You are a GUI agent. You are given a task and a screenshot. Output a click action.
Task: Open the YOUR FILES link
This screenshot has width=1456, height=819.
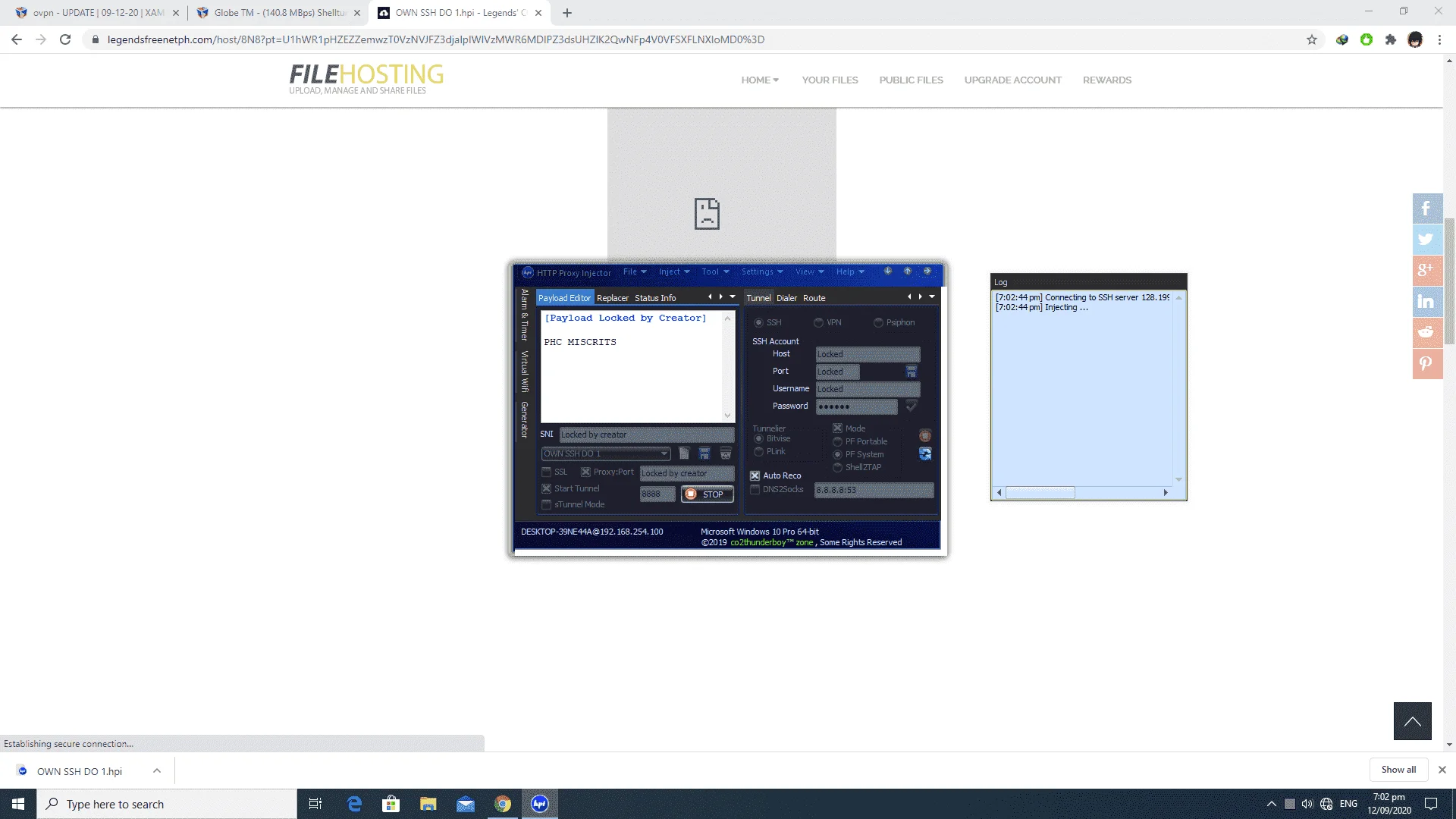point(830,80)
